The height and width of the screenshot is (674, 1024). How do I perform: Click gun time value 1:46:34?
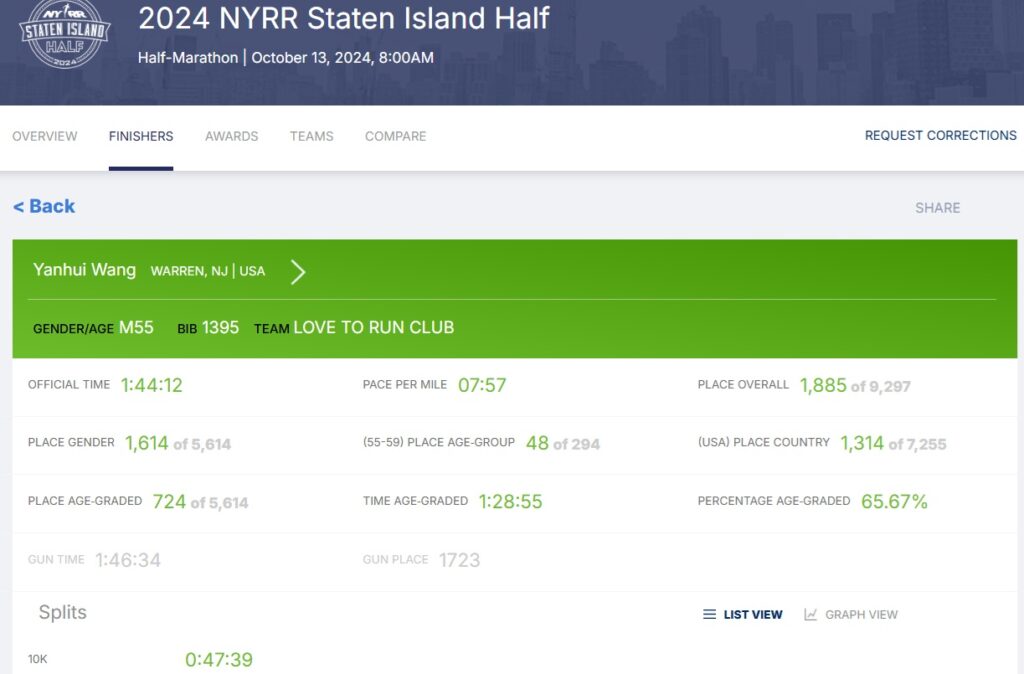[128, 560]
